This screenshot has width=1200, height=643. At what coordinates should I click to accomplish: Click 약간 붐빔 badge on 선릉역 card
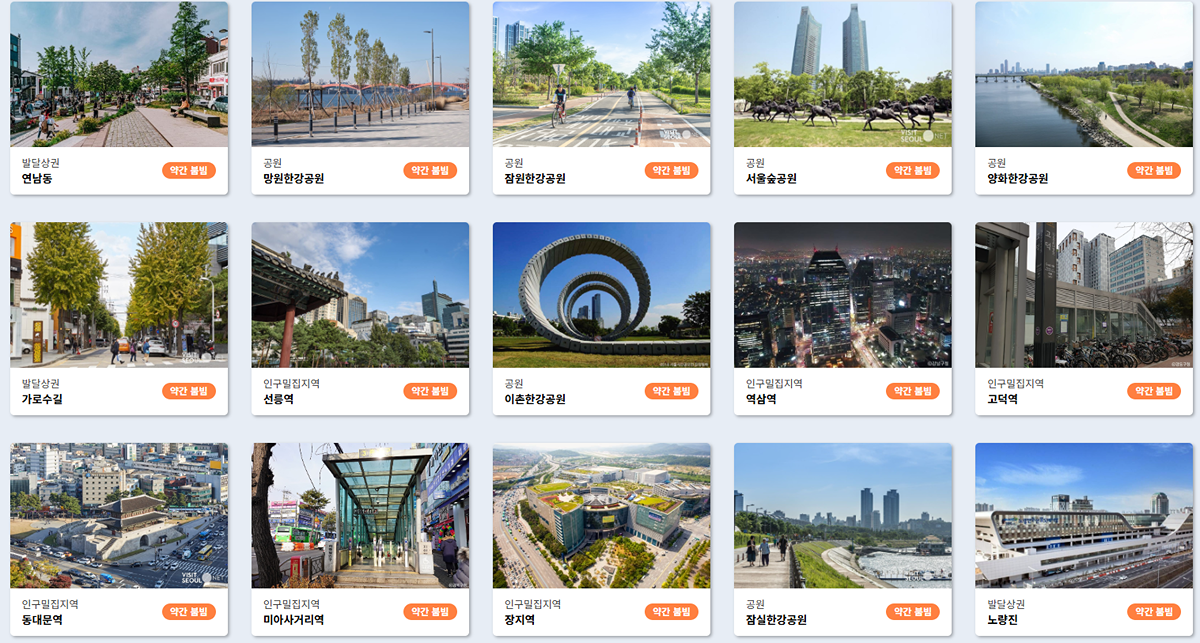click(430, 391)
